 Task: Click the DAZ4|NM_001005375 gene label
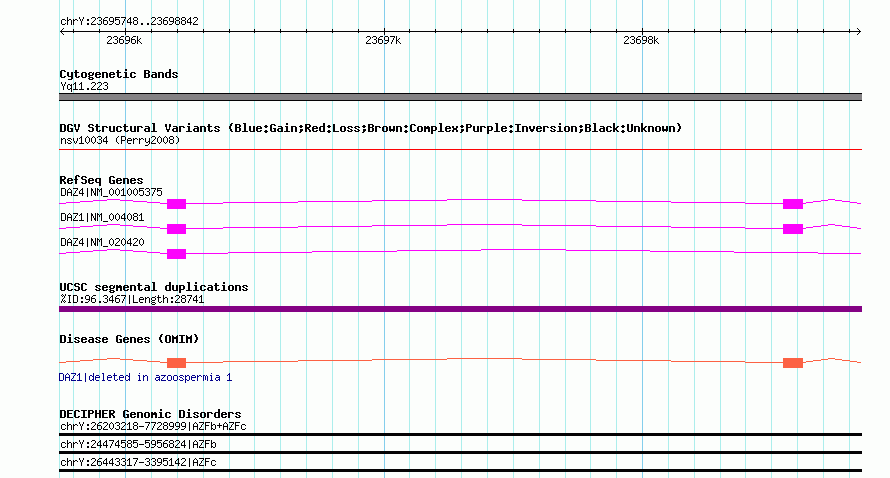click(111, 192)
